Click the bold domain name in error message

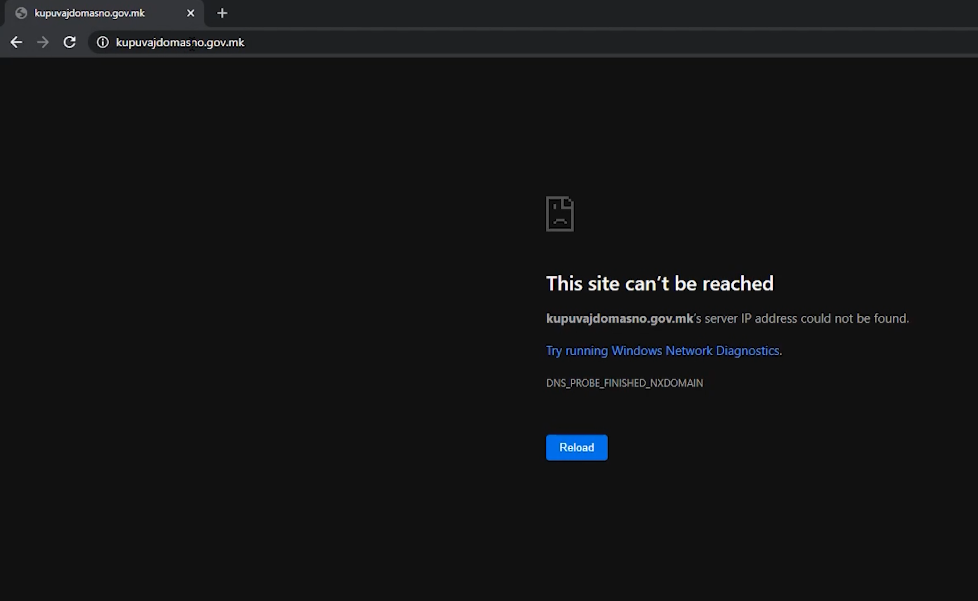click(x=619, y=319)
